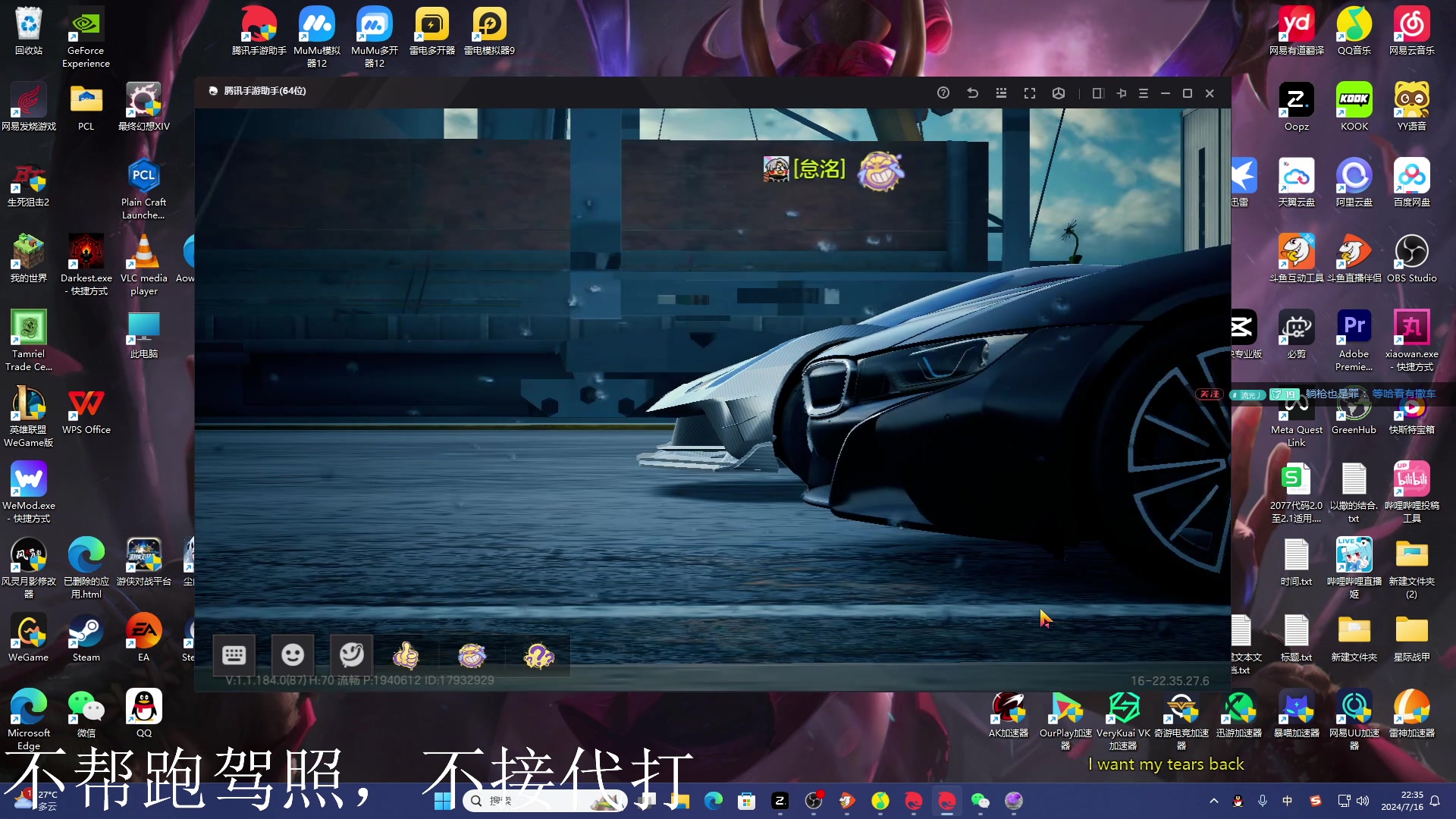Click the 关注 follow badge in overlay
This screenshot has width=1456, height=819.
[x=1210, y=394]
